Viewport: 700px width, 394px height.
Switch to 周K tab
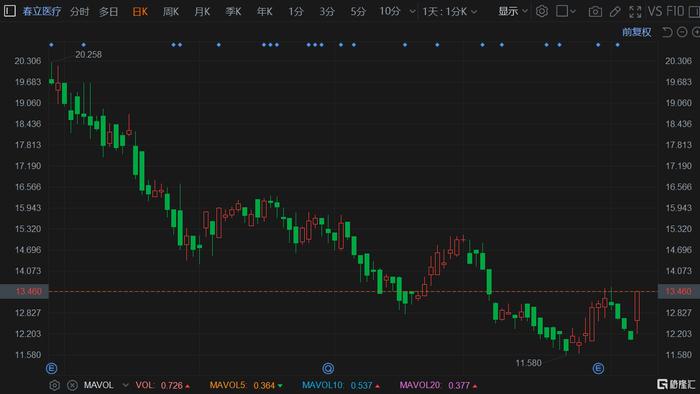pos(171,12)
